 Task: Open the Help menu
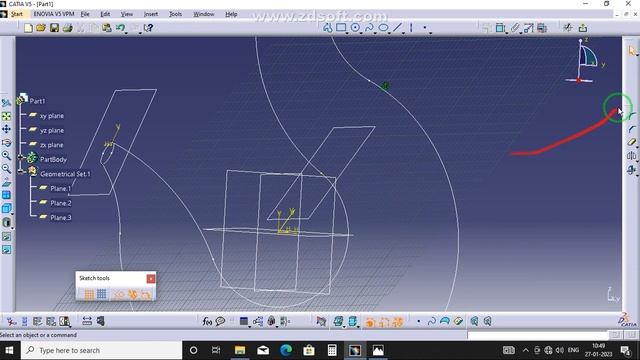tap(231, 14)
